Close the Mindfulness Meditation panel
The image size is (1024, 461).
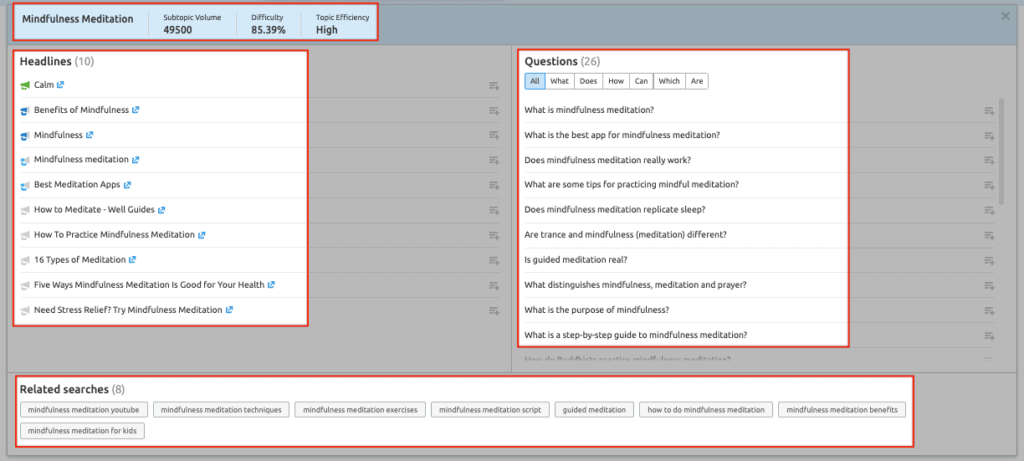tap(1005, 16)
